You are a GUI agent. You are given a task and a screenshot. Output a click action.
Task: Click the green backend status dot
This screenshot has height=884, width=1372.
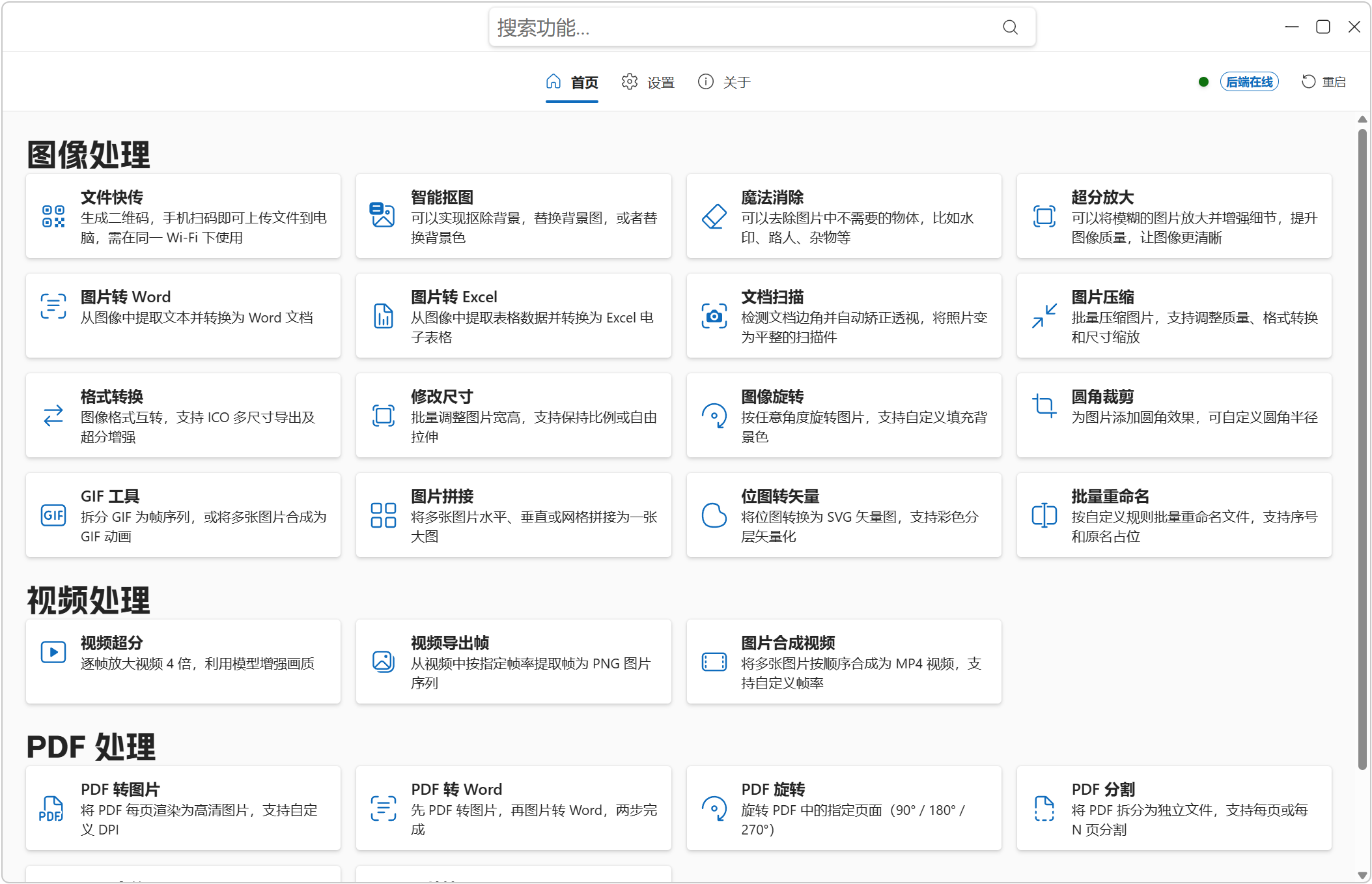point(1203,82)
